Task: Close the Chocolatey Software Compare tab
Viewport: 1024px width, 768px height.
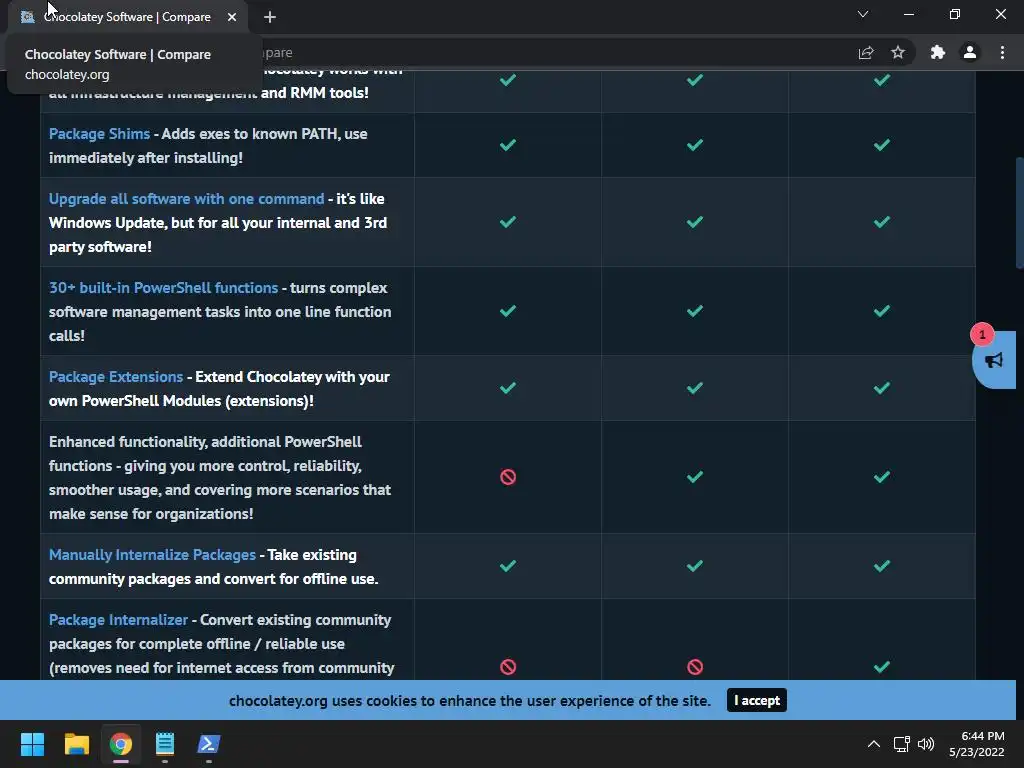Action: click(232, 17)
